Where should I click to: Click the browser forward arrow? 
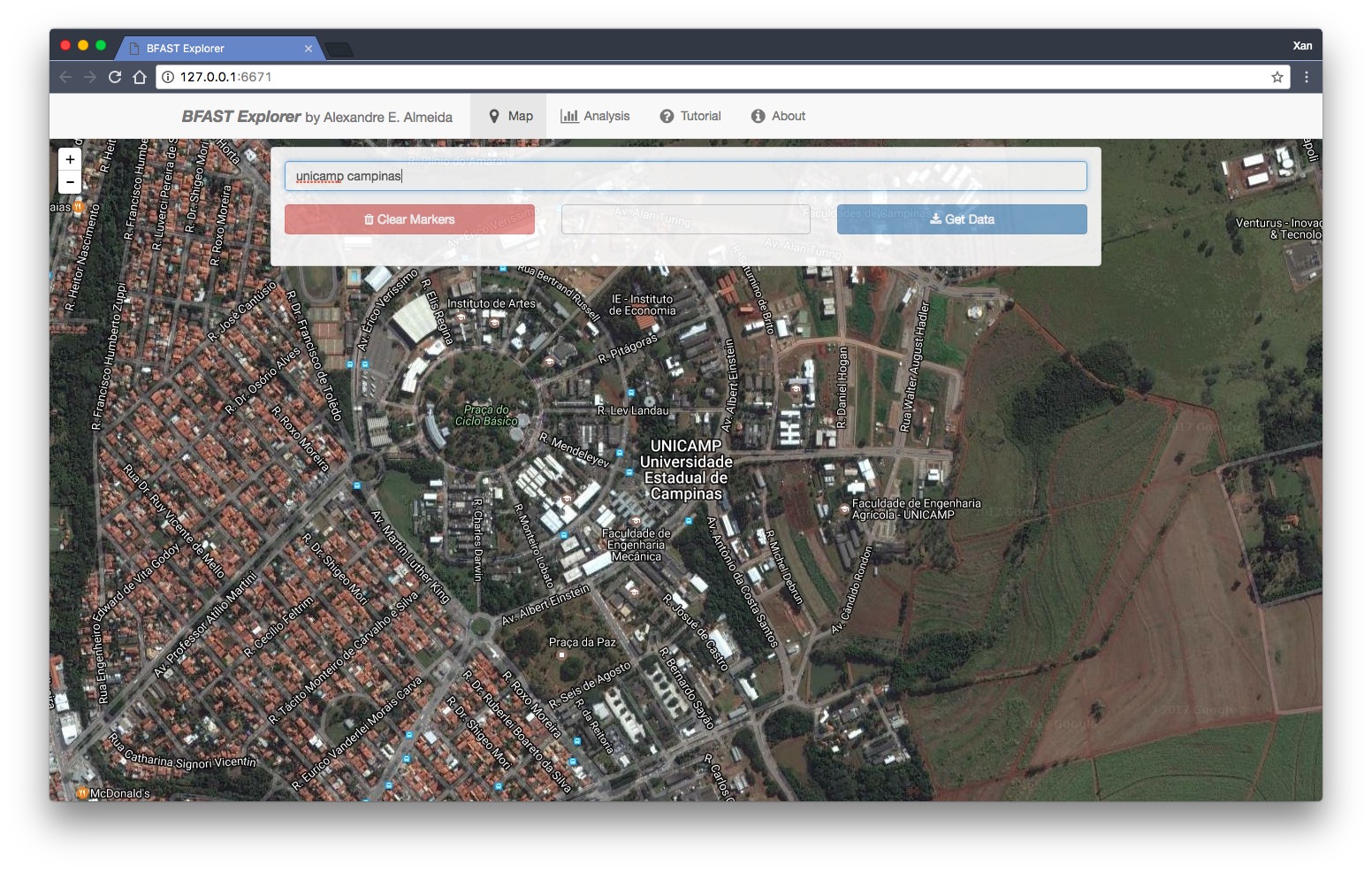click(x=90, y=77)
